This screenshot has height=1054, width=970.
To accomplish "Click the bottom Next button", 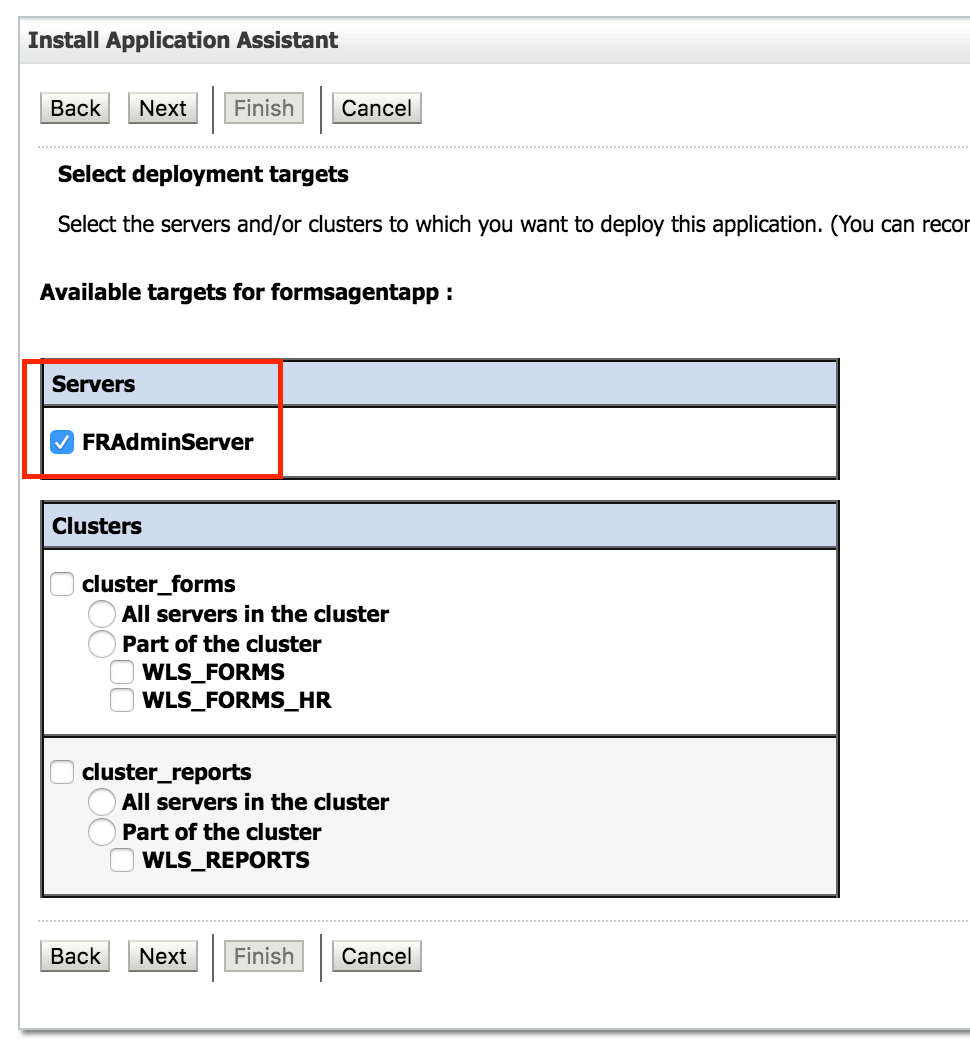I will (x=162, y=956).
